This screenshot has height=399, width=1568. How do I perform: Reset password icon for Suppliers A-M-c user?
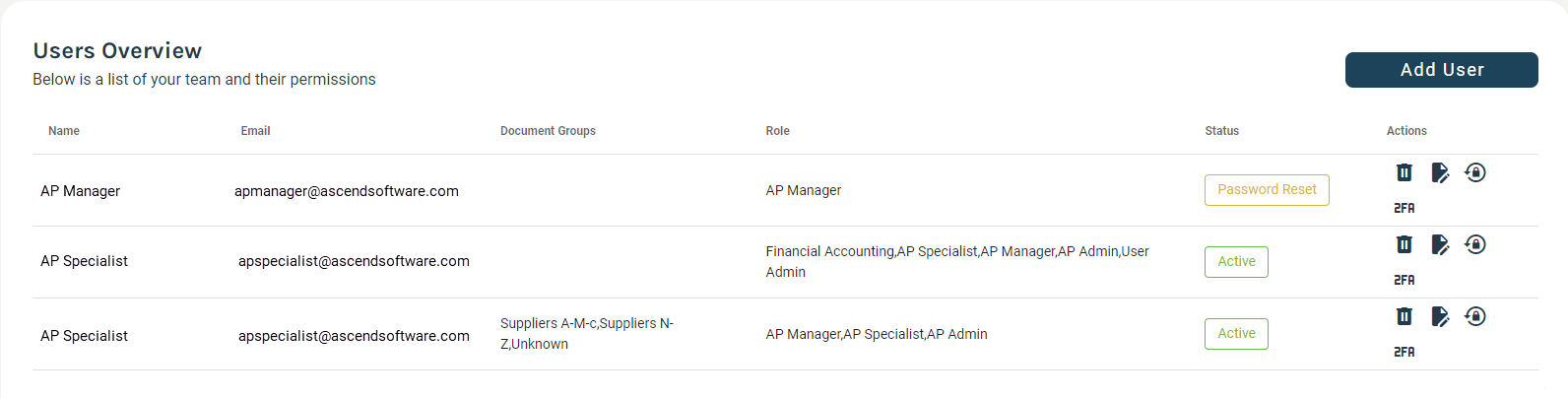(1474, 316)
